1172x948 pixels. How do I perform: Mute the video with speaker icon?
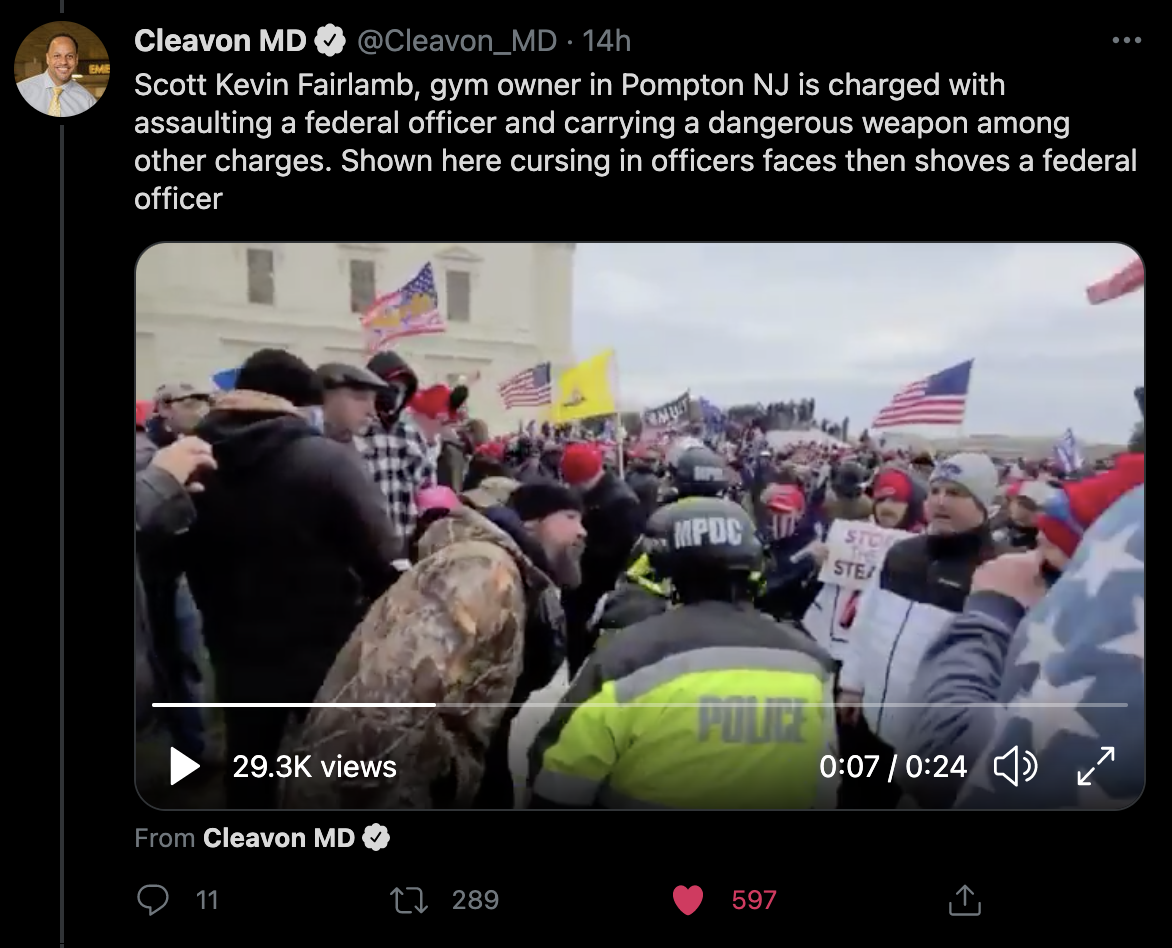(1015, 766)
